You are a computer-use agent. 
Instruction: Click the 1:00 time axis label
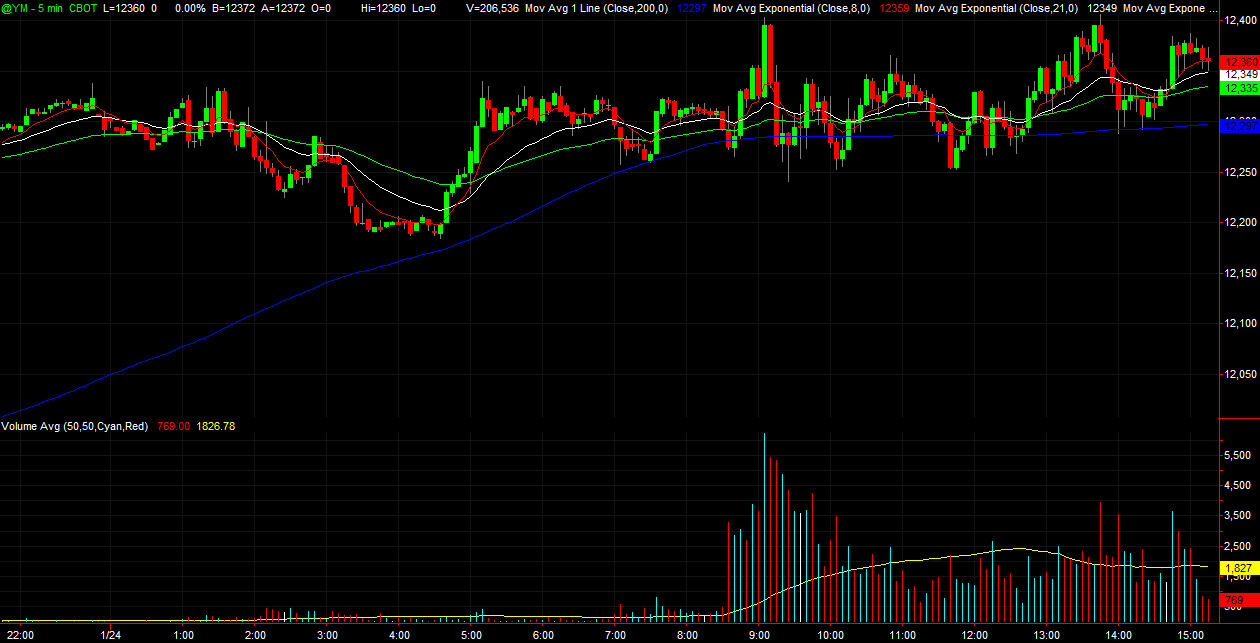[184, 635]
